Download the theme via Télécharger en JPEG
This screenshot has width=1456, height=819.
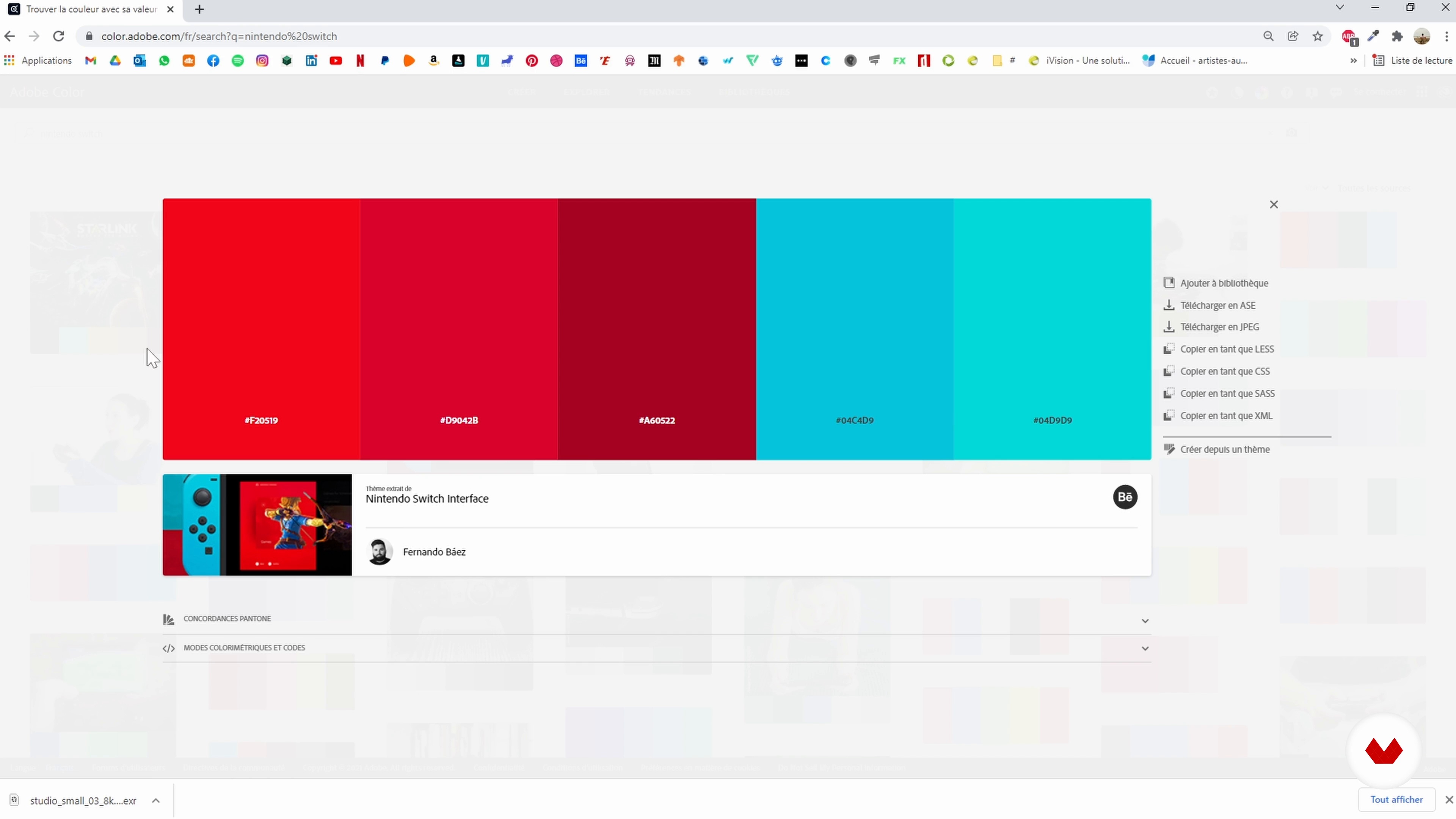[1211, 327]
